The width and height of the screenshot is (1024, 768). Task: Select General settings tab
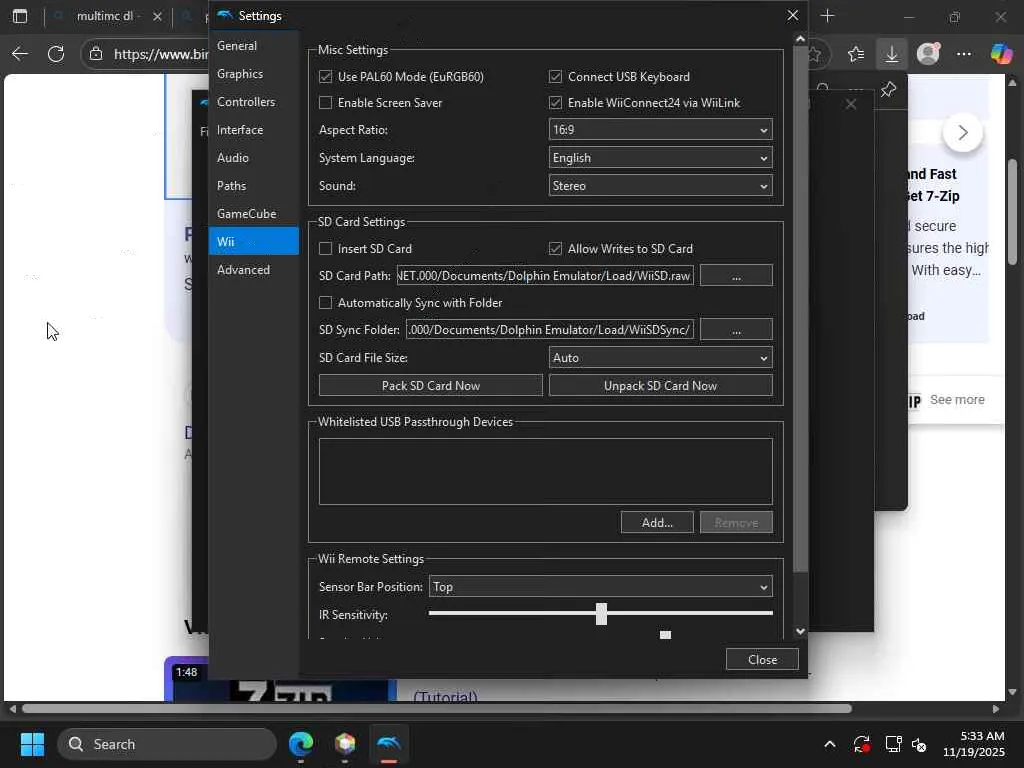pos(253,46)
